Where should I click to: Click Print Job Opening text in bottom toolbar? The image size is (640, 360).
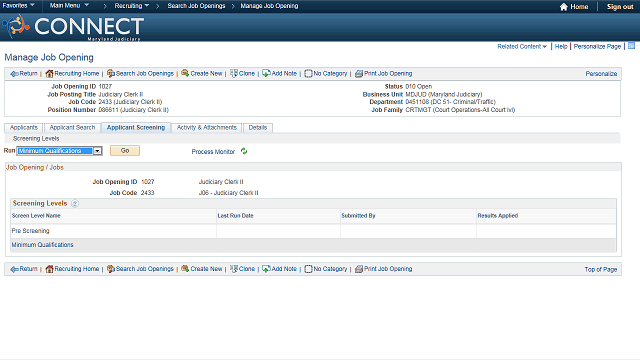click(x=388, y=269)
